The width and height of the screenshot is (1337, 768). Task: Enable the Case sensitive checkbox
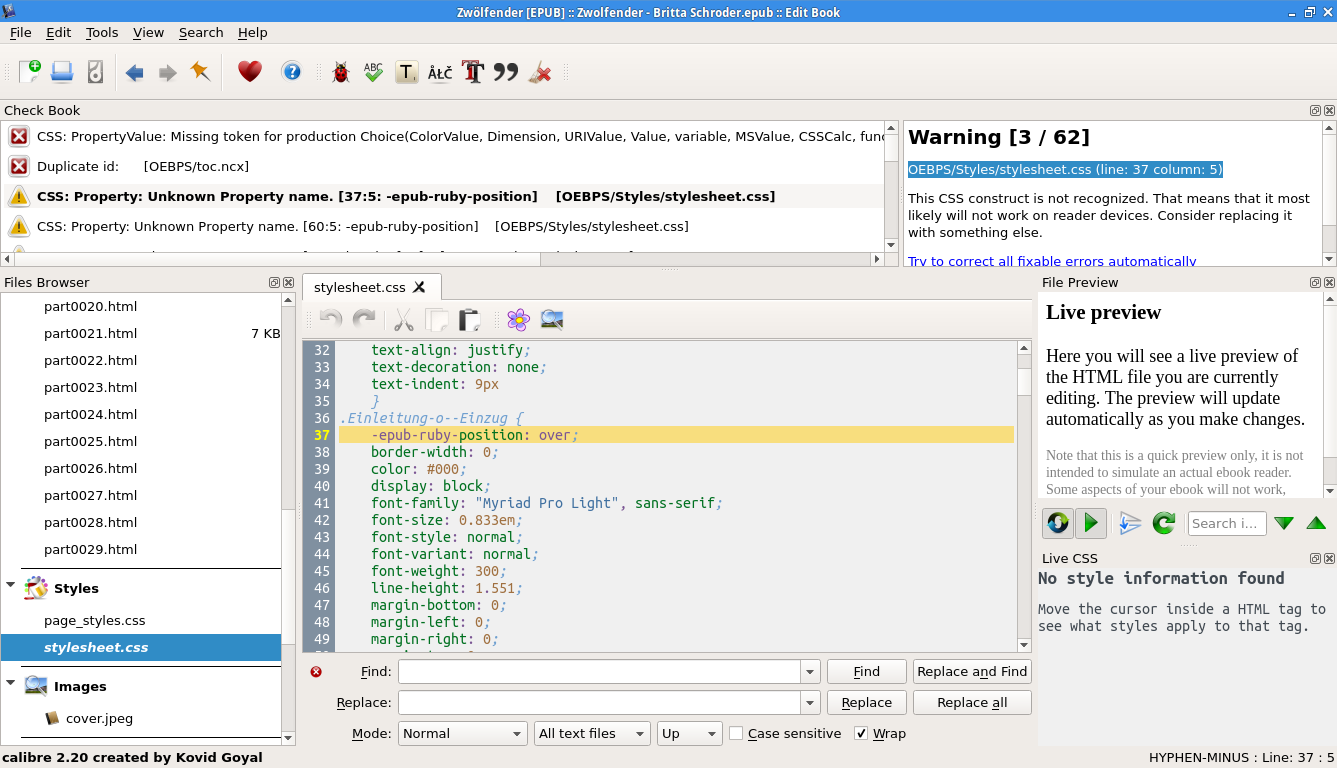(x=736, y=734)
